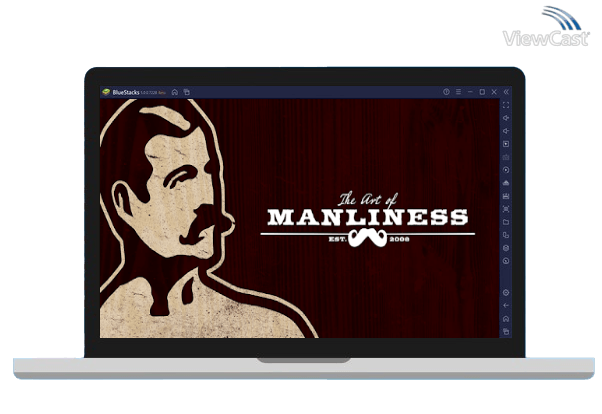Viewport: 602px width, 414px height.
Task: Open the help question-mark icon in title bar
Action: pyautogui.click(x=446, y=92)
